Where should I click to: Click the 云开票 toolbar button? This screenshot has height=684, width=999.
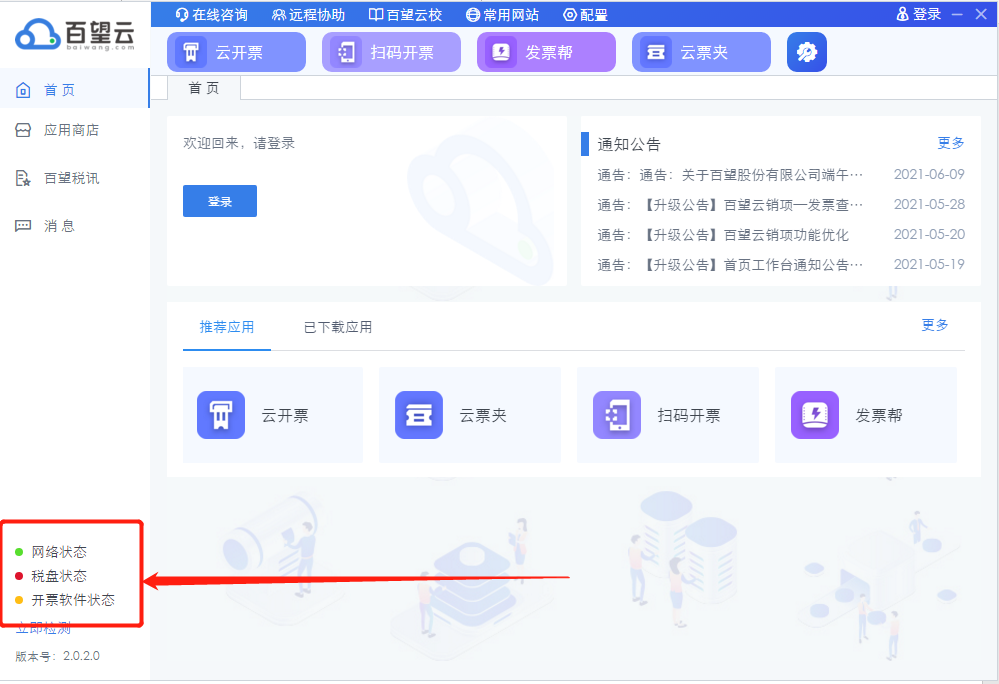tap(236, 52)
